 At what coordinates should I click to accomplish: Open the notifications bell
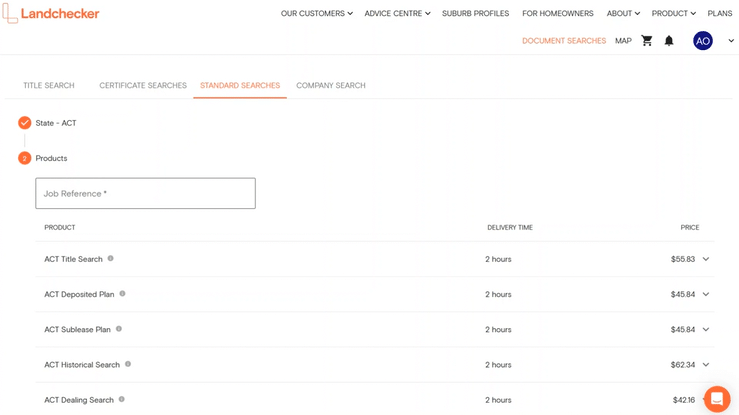(669, 41)
